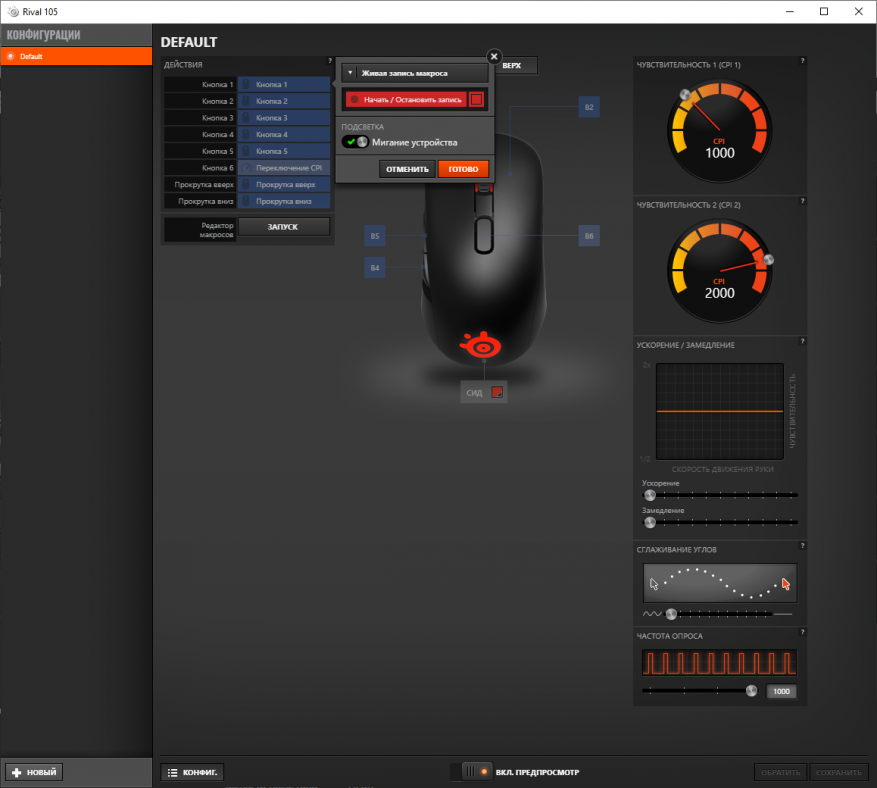Click the polling rate 1000 value field
877x788 pixels.
[x=781, y=691]
